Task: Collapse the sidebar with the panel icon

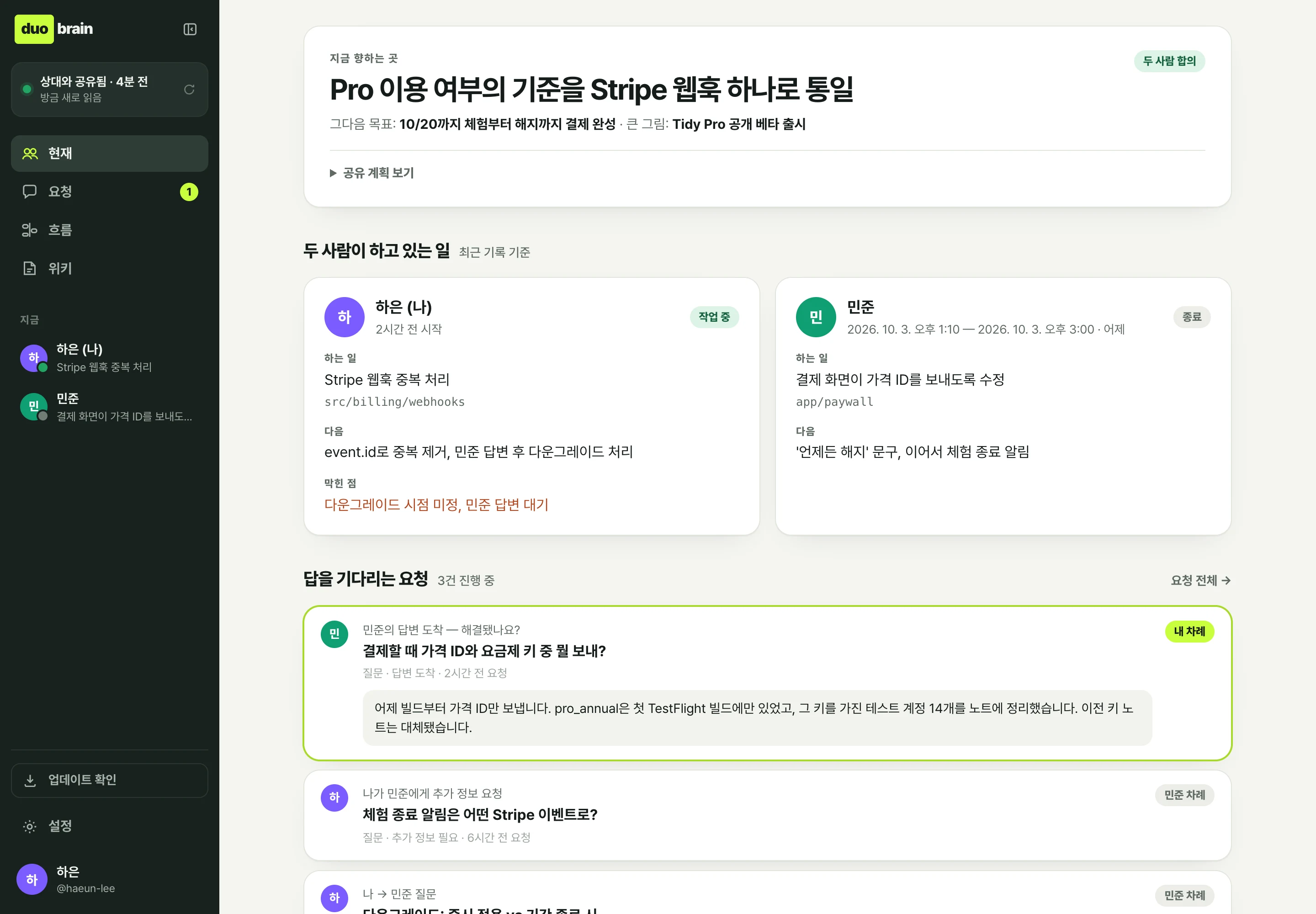Action: 190,29
